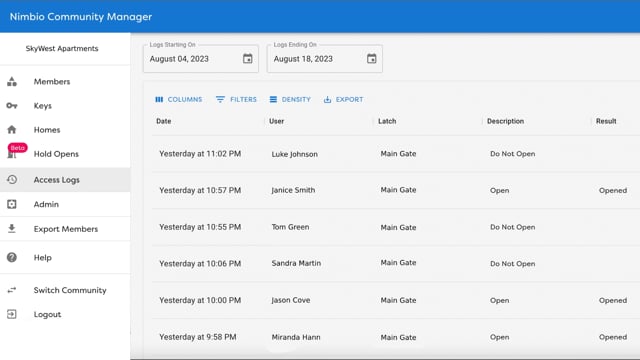Click the Access Logs history icon

[x=12, y=180]
